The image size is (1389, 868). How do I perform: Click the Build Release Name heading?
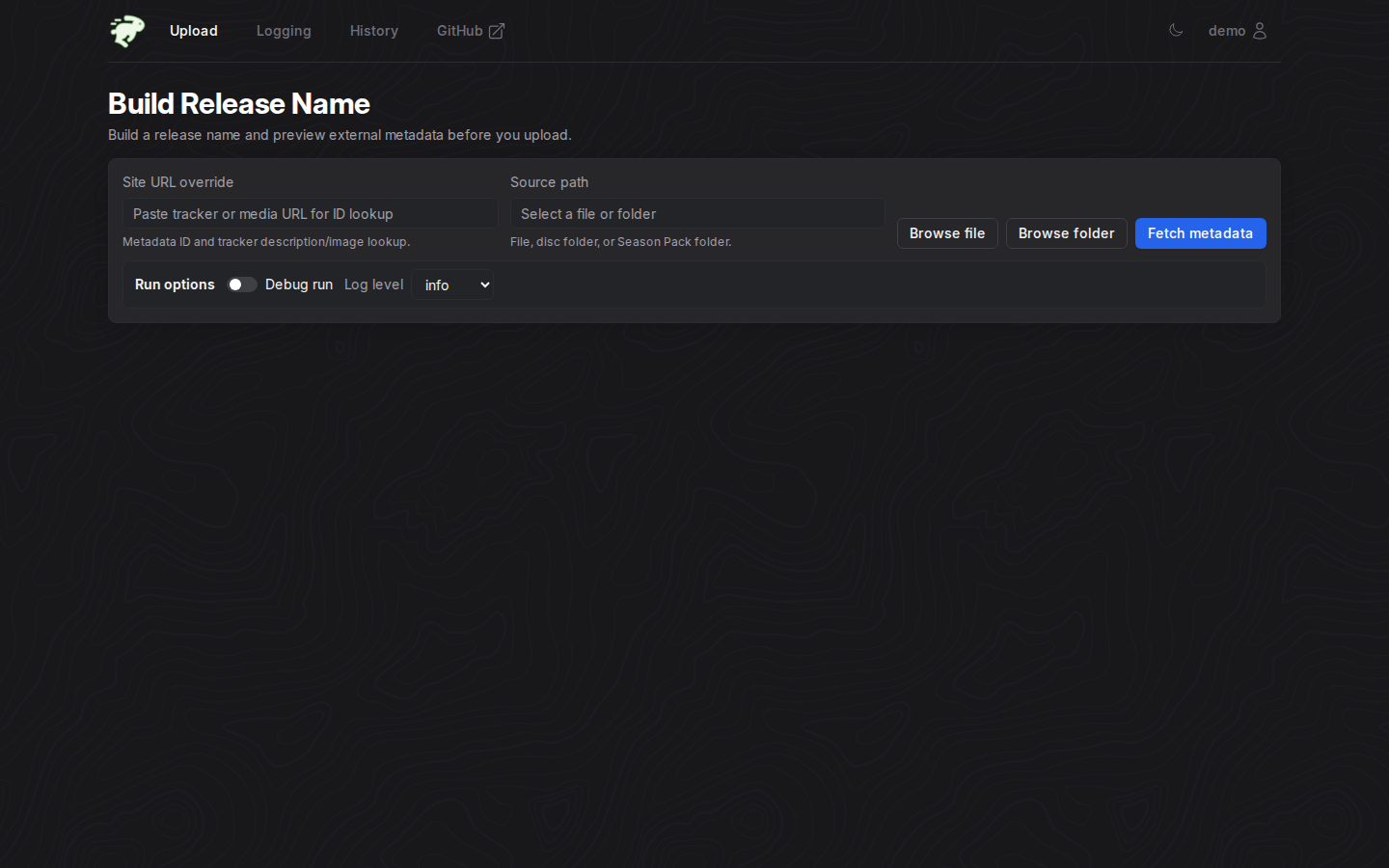pos(239,103)
